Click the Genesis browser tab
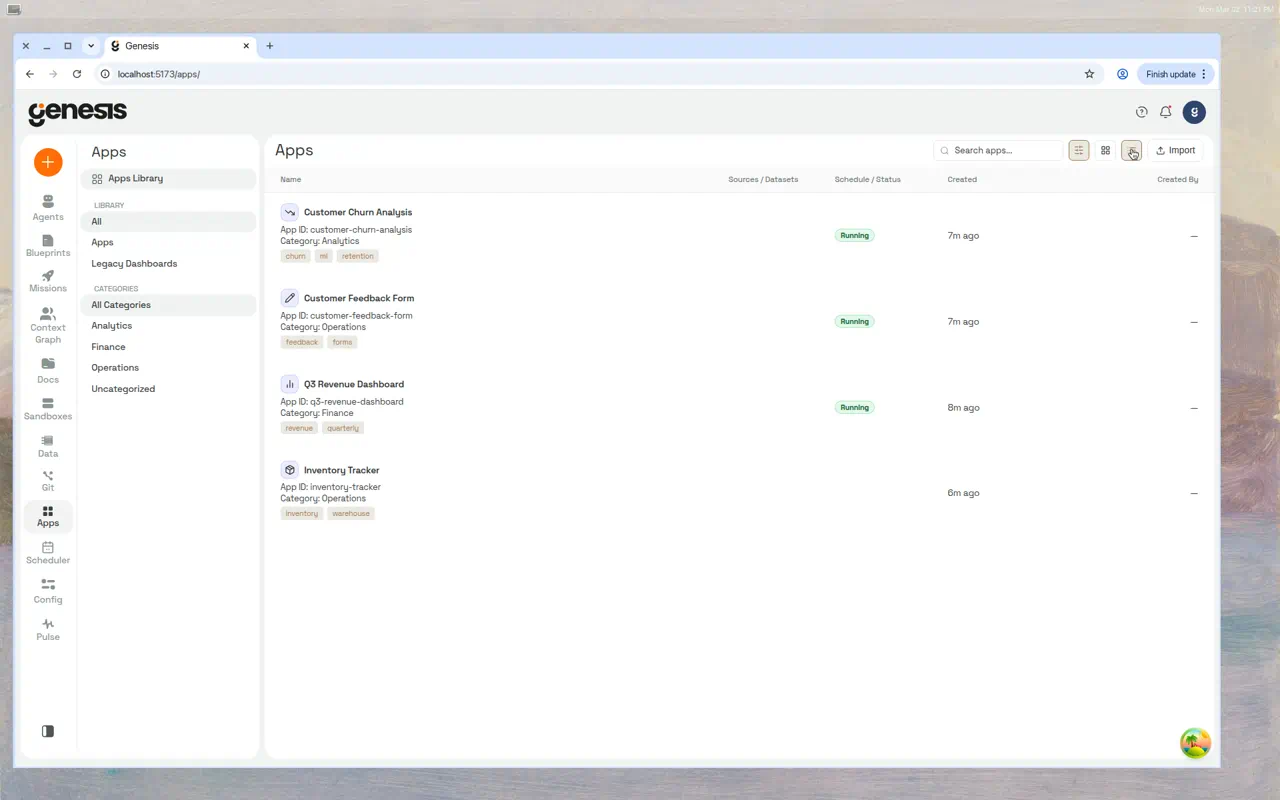This screenshot has width=1280, height=800. 180,46
